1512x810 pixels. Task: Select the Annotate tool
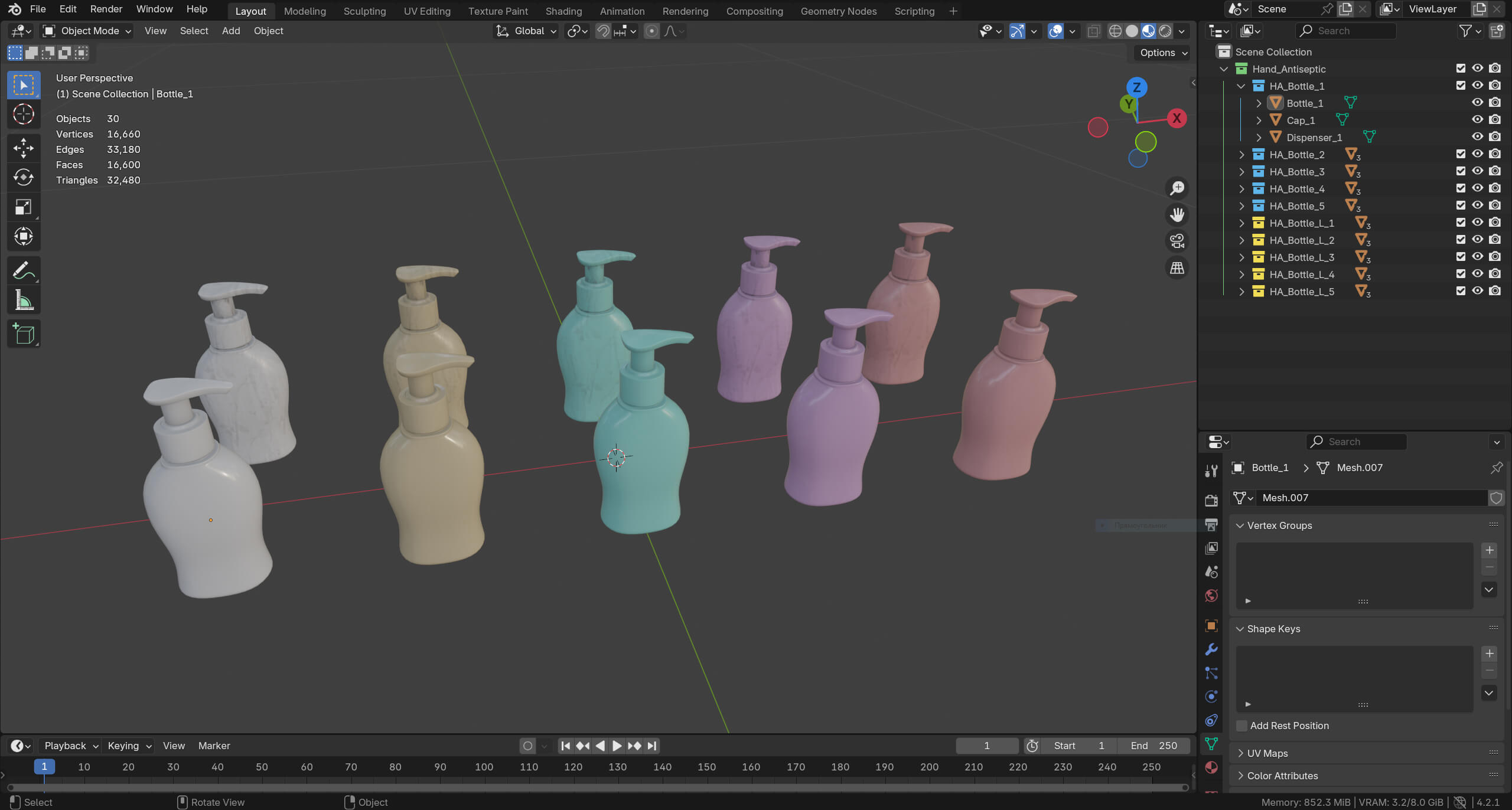[x=24, y=271]
